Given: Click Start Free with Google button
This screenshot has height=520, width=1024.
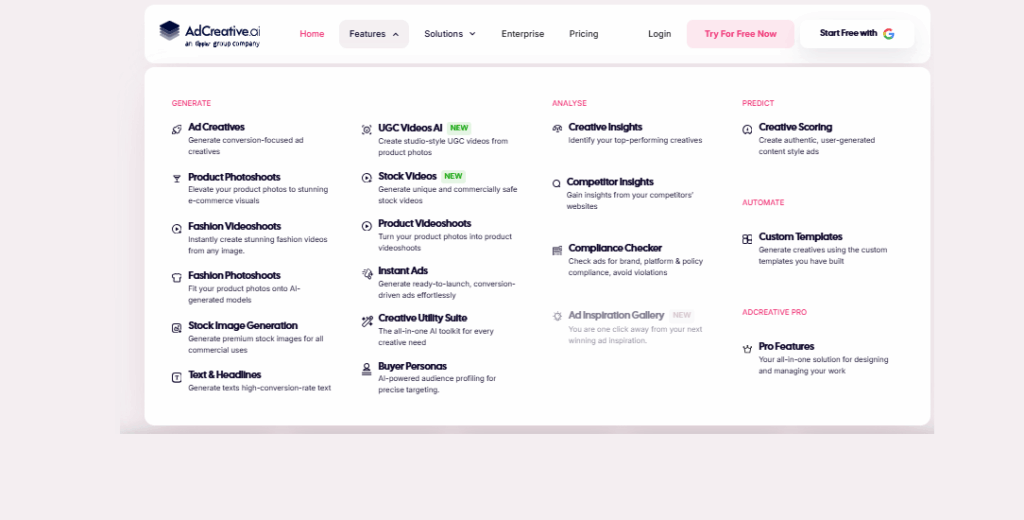Looking at the screenshot, I should (x=857, y=34).
